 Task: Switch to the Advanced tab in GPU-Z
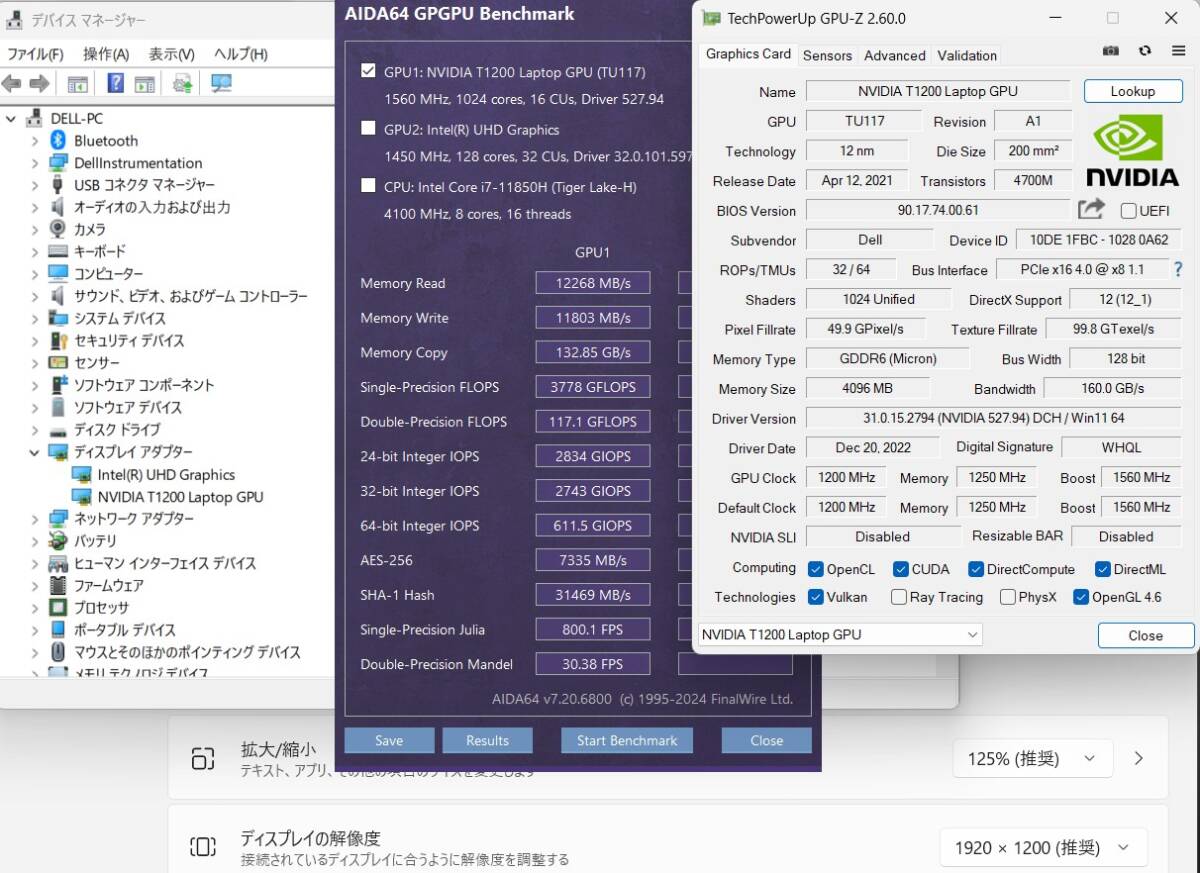click(894, 55)
